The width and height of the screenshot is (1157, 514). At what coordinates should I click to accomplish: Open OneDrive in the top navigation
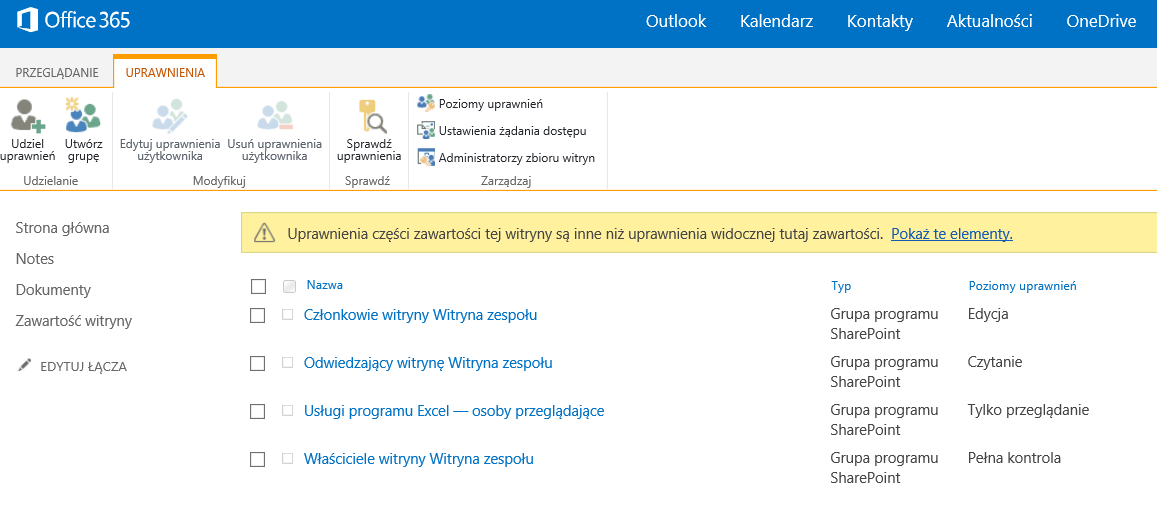tap(1101, 21)
